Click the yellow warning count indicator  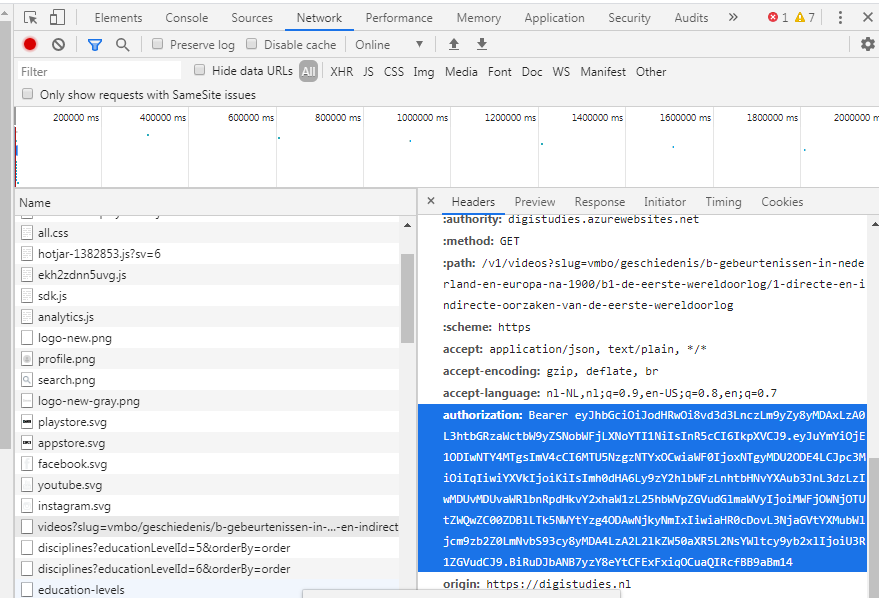(804, 17)
